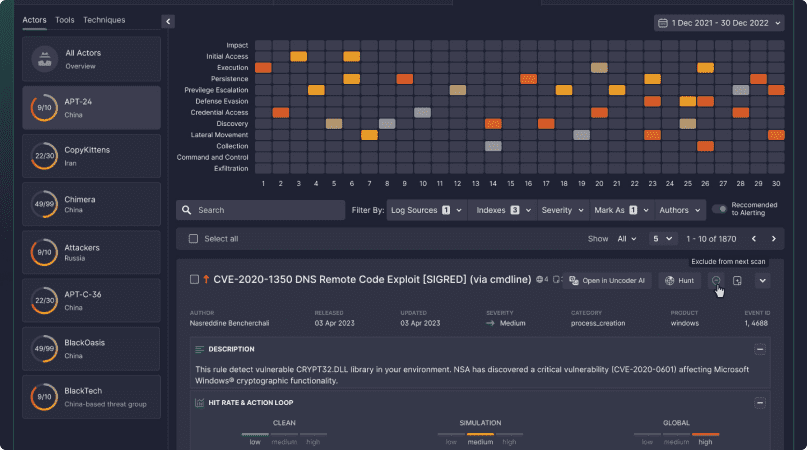The image size is (807, 450).
Task: Open the Severity filter dropdown
Action: [x=561, y=210]
